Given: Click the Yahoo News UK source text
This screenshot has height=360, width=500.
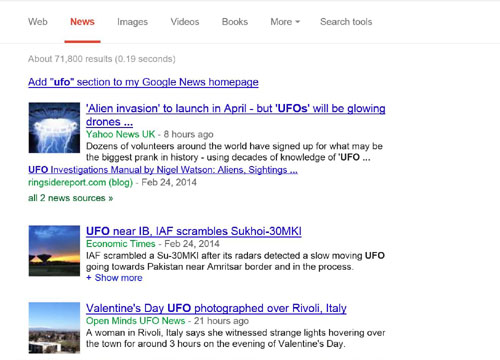Looking at the screenshot, I should 121,134.
